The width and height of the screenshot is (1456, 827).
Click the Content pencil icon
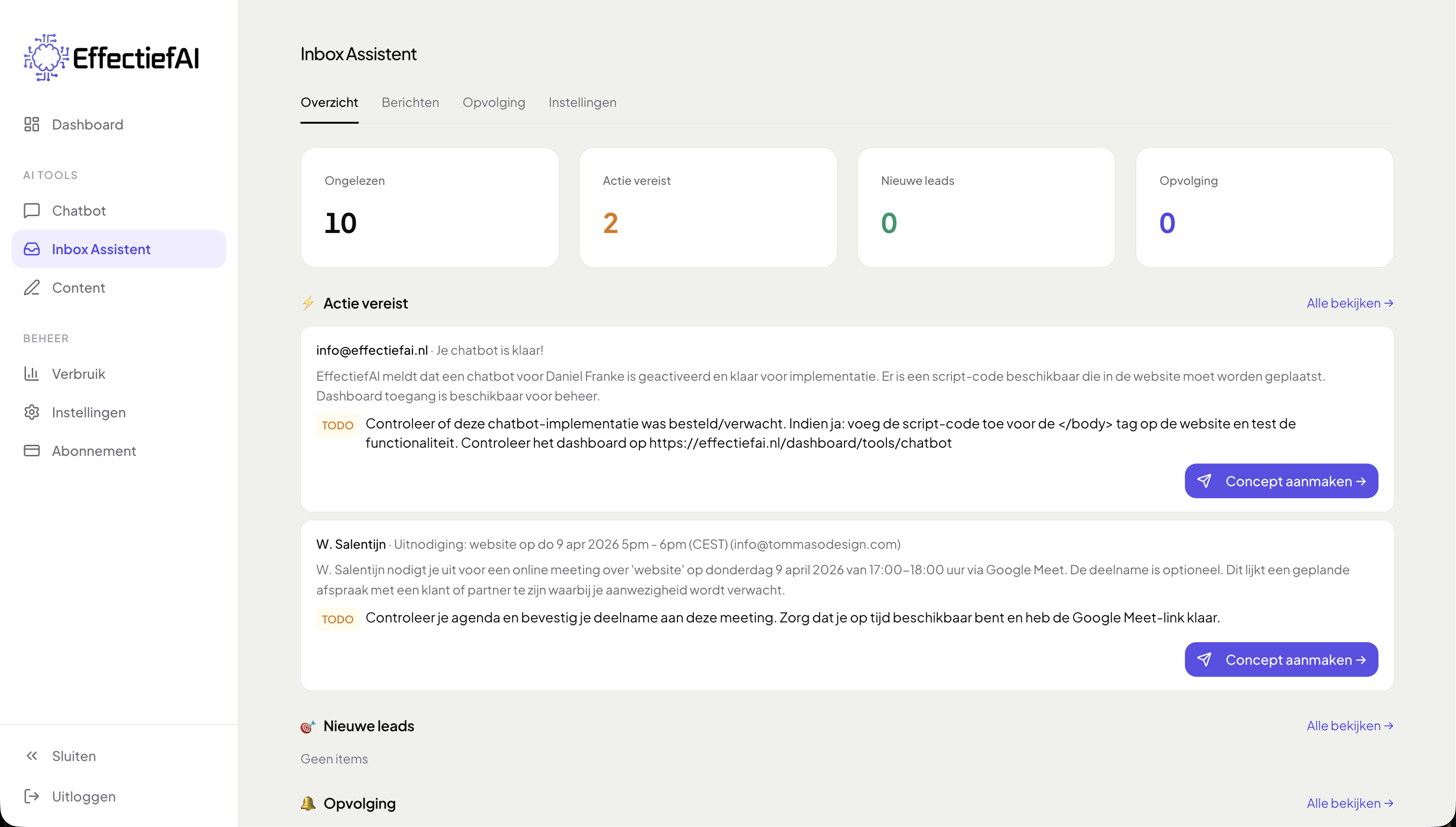32,288
